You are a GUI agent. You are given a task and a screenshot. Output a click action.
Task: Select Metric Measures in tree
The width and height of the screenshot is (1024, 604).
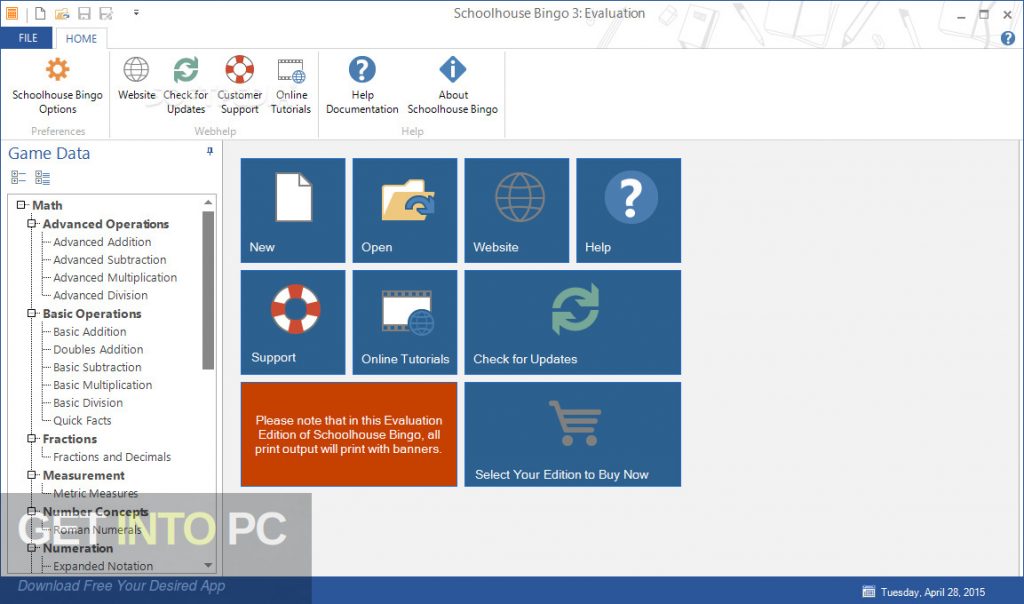[x=96, y=493]
